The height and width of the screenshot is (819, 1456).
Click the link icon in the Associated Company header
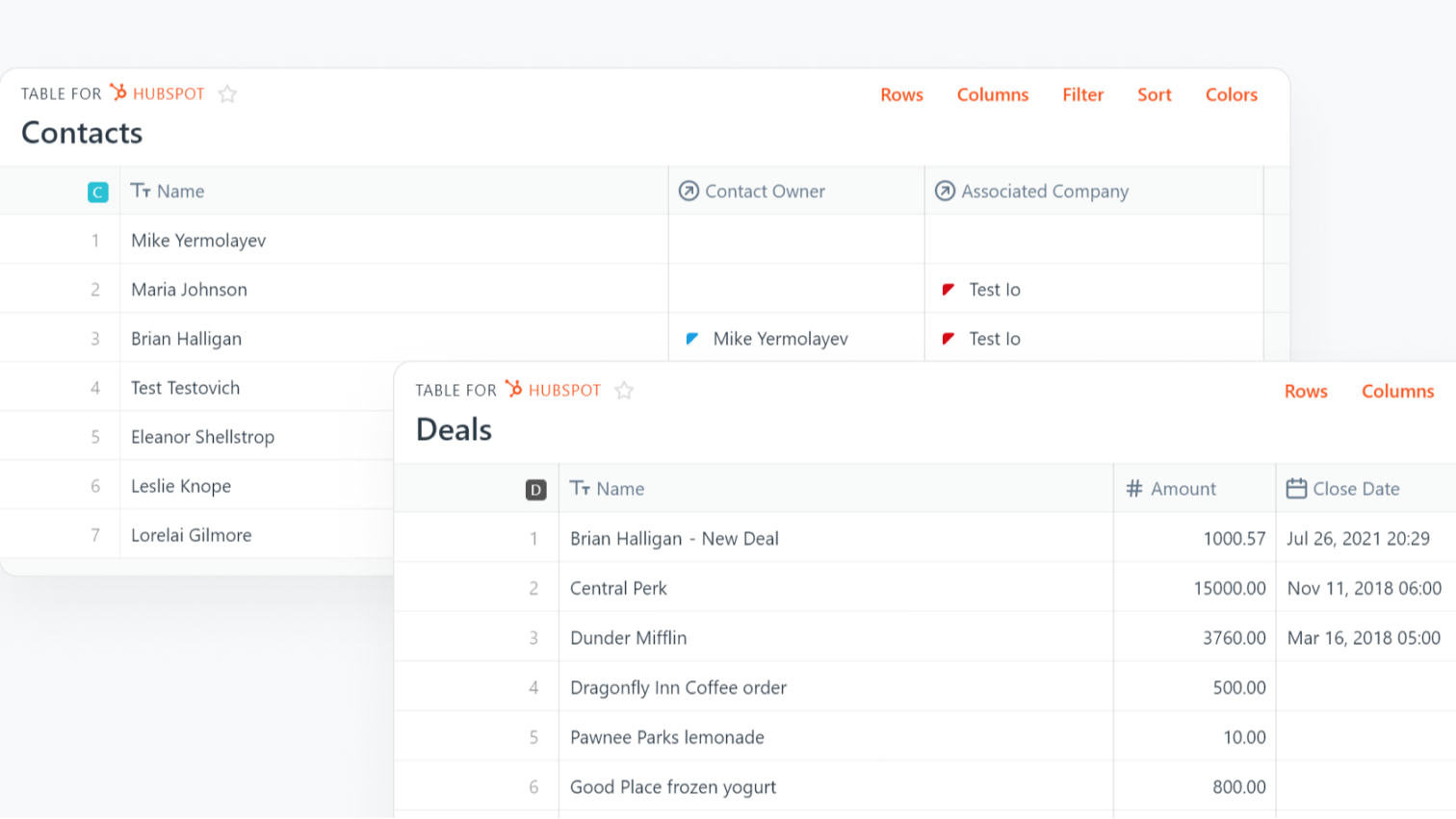(x=945, y=192)
